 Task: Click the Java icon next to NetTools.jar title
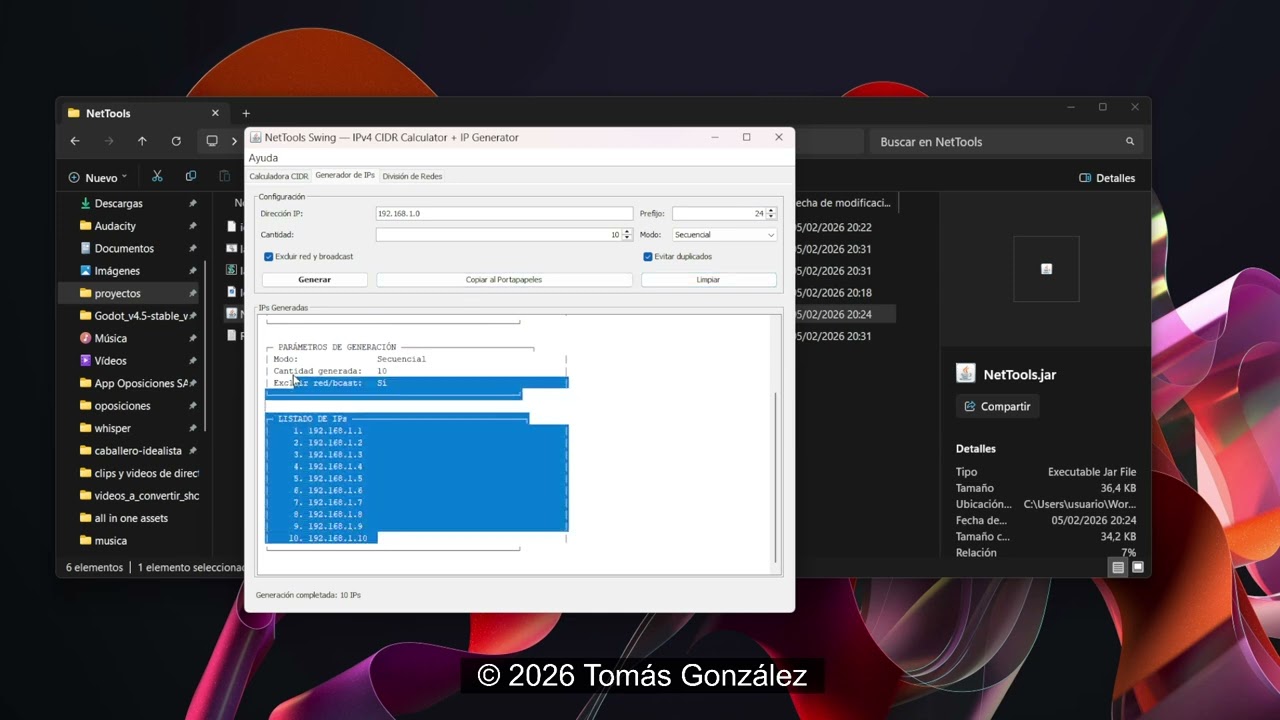click(965, 373)
